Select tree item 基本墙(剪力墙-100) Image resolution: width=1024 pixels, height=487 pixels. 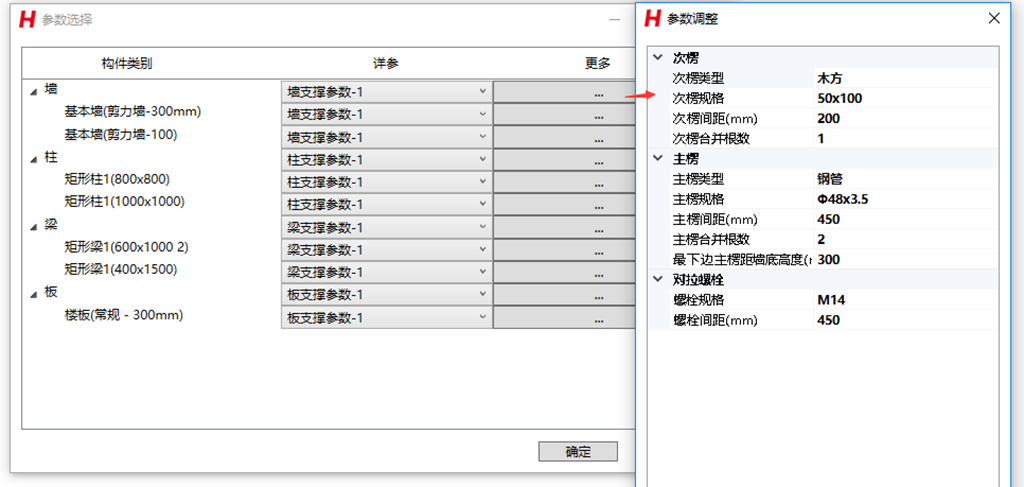(121, 134)
